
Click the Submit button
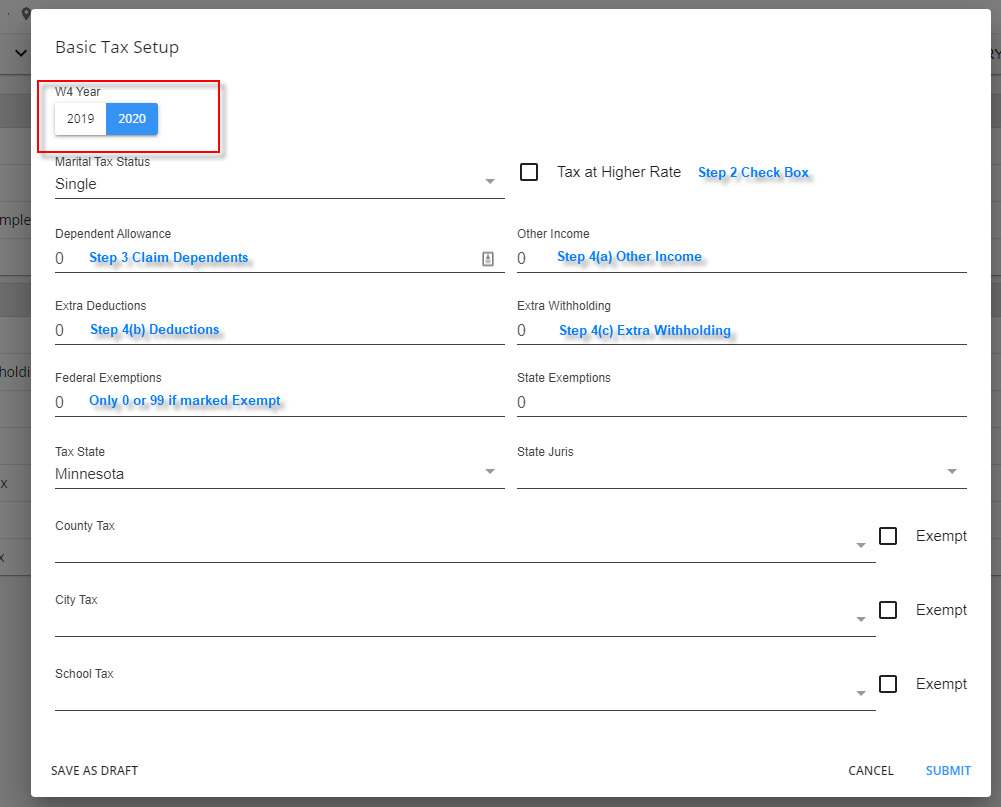tap(948, 771)
